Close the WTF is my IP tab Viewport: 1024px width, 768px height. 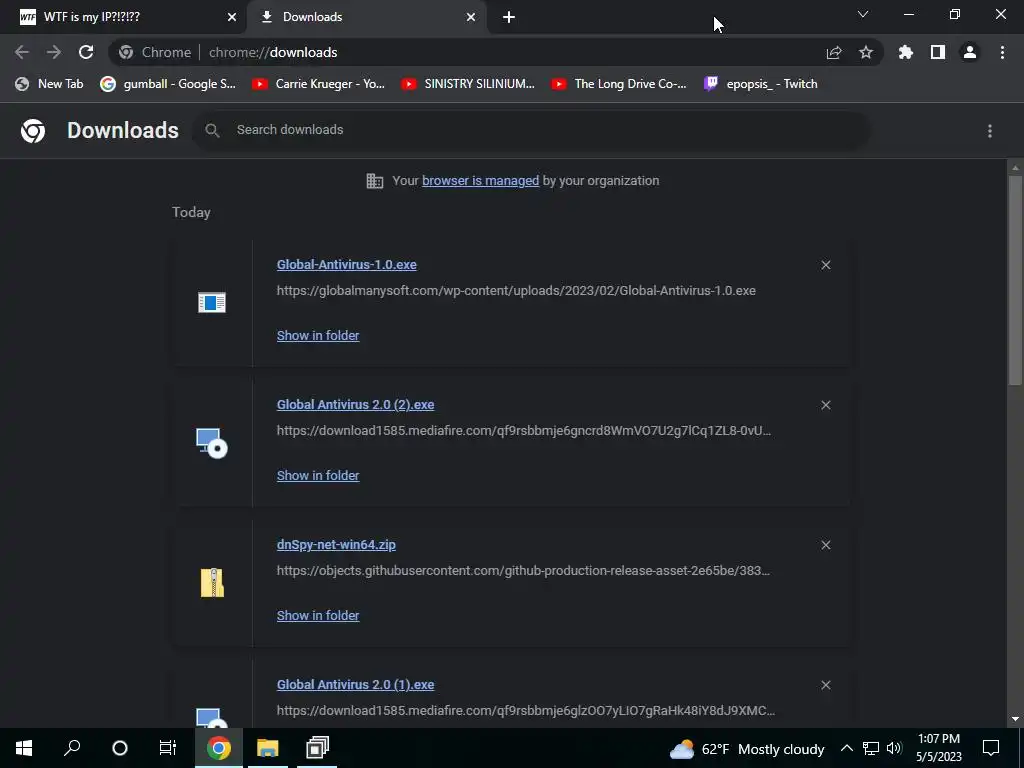(232, 17)
